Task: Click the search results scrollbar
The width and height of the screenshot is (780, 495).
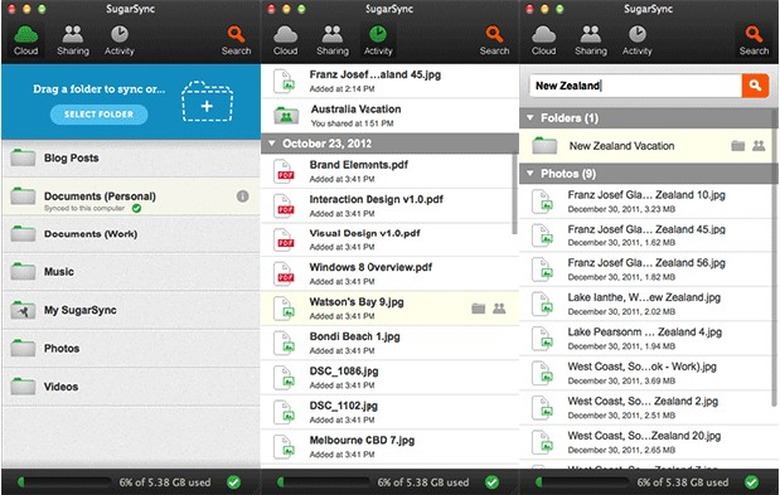Action: (775, 259)
